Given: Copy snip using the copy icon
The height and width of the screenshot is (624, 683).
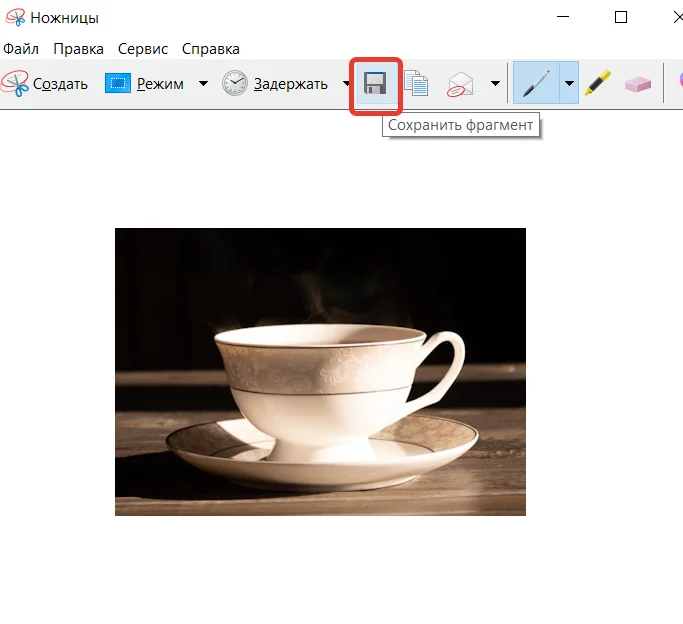Looking at the screenshot, I should coord(416,83).
